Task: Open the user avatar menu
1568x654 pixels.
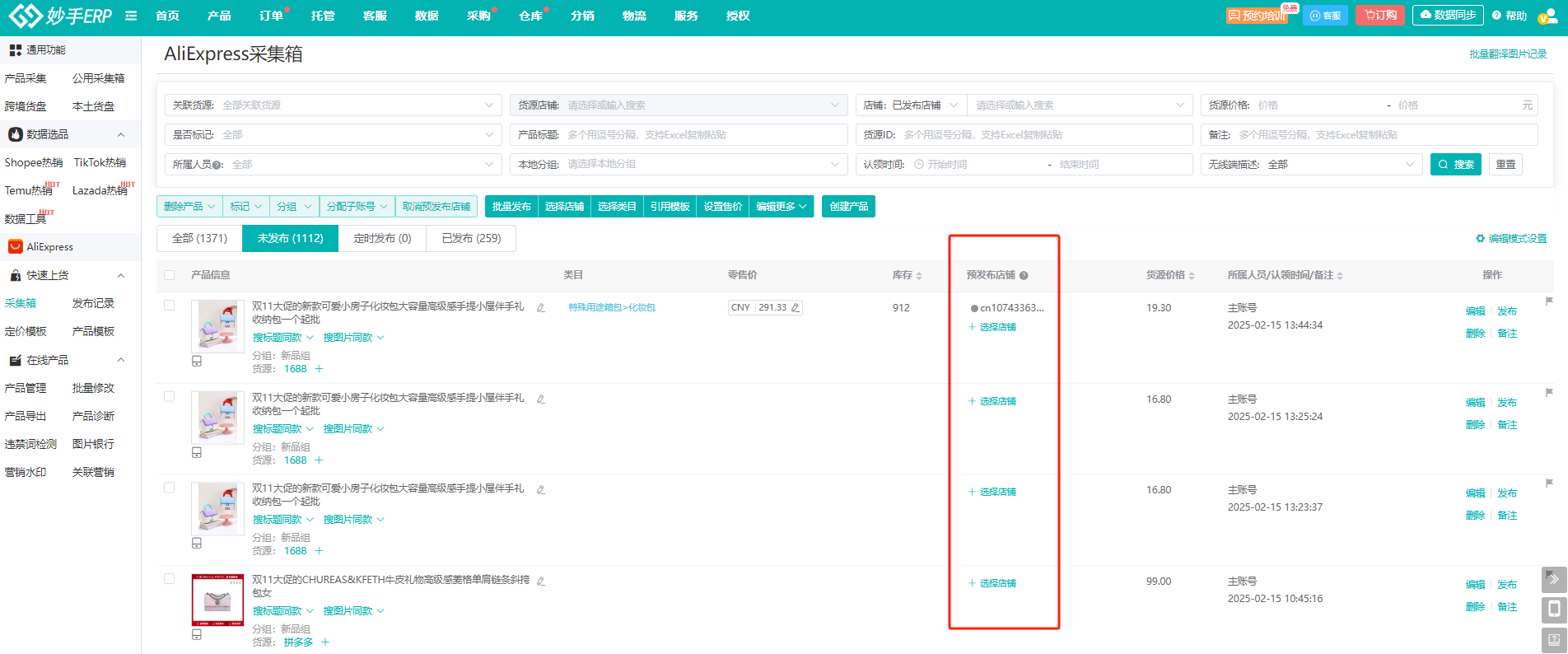Action: pos(1548,16)
